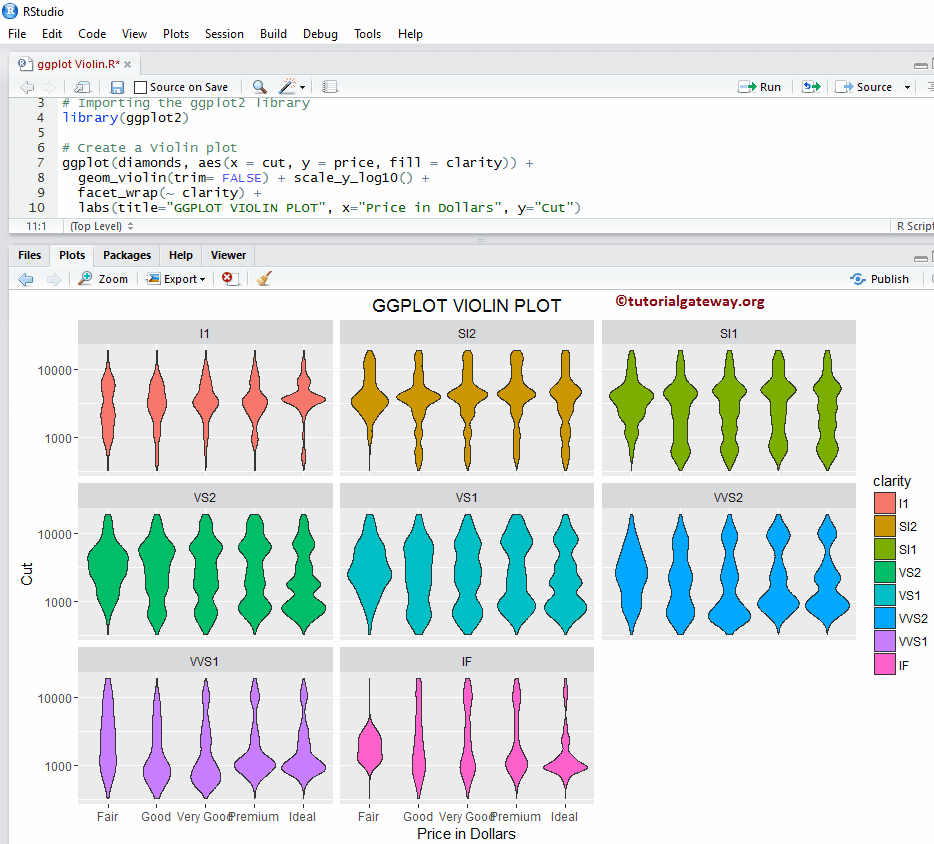Open Find/Replace with the magnifying glass icon

point(257,87)
